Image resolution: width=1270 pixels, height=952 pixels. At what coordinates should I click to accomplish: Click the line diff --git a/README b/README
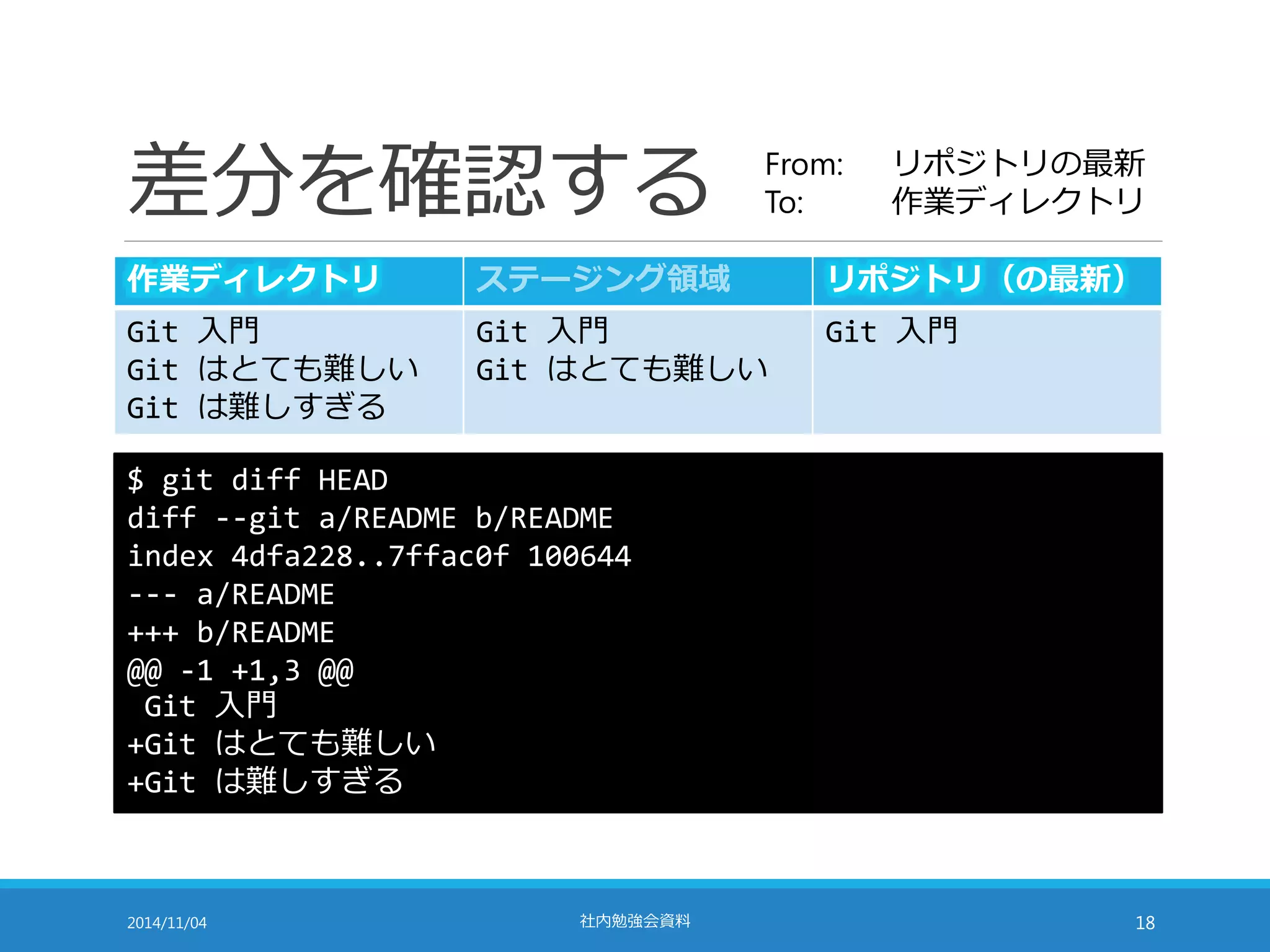click(x=370, y=518)
